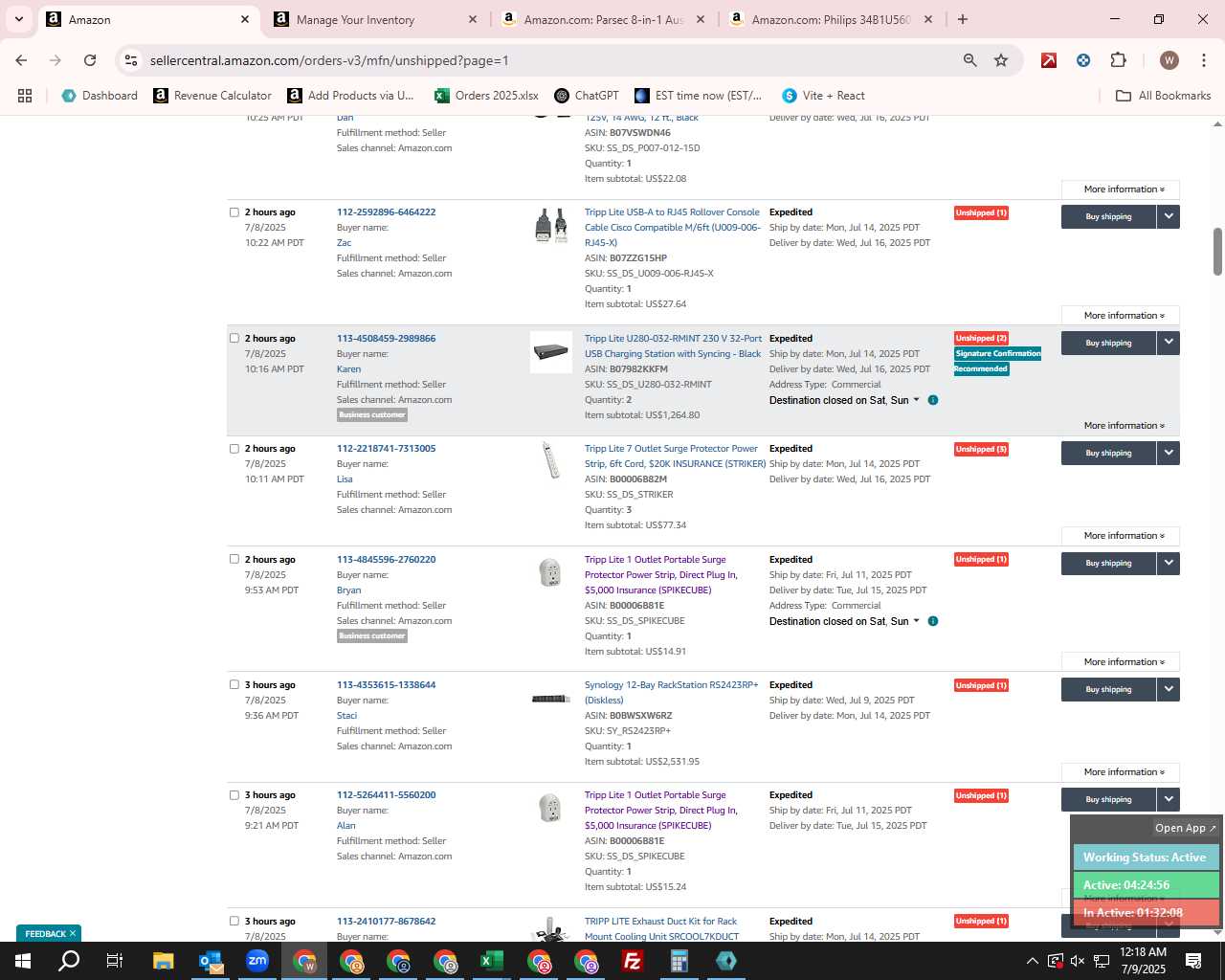Open Buy shipping dropdown for Zac's order
Image resolution: width=1225 pixels, height=980 pixels.
[1169, 216]
